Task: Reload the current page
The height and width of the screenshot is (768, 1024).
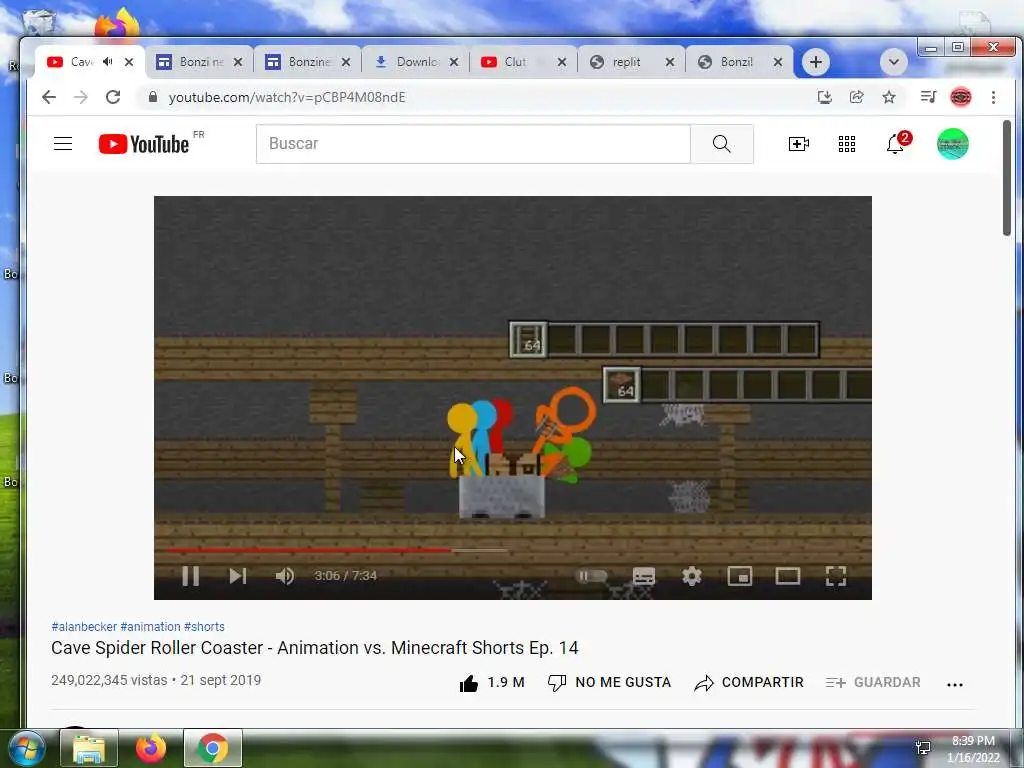Action: click(113, 97)
